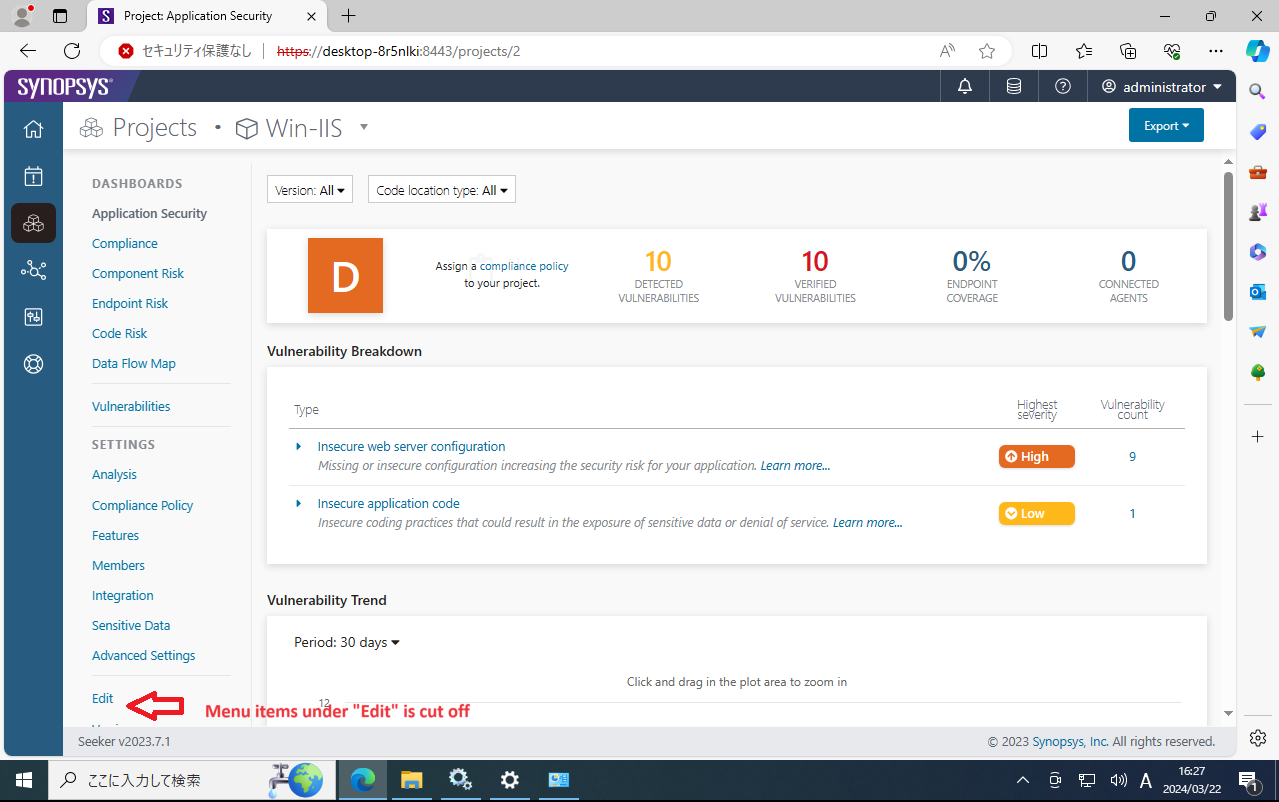1279x802 pixels.
Task: Open the help question mark icon
Action: pos(1063,87)
